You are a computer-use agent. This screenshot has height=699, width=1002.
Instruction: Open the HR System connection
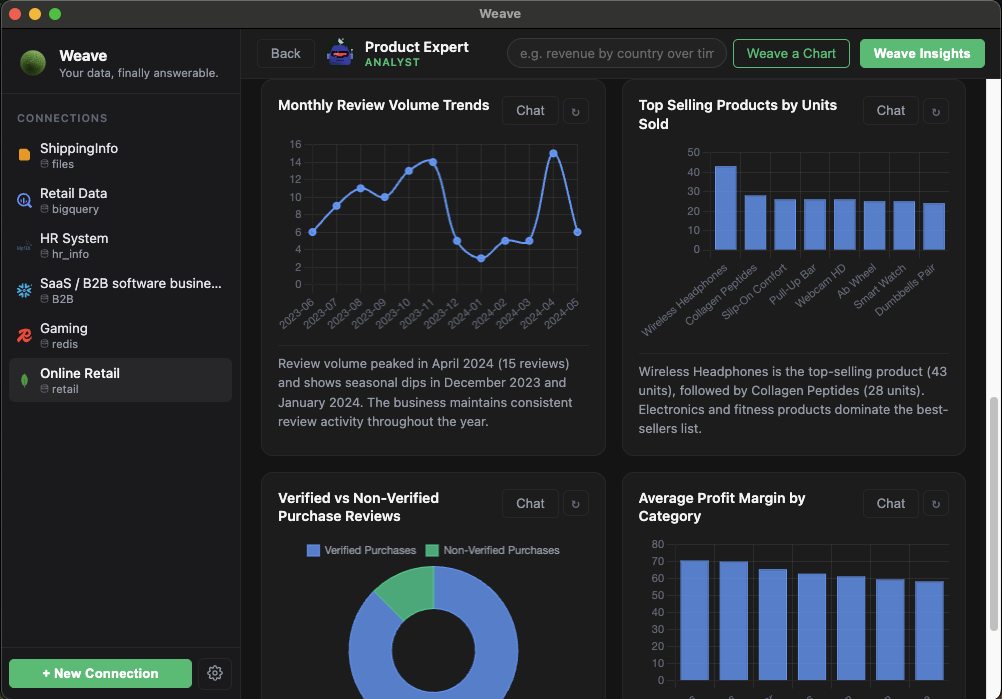[x=120, y=245]
